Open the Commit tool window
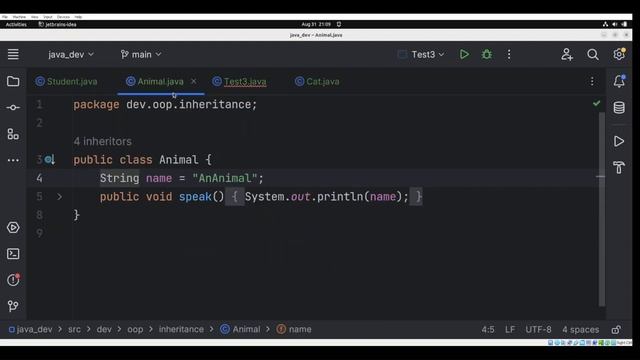 click(13, 108)
